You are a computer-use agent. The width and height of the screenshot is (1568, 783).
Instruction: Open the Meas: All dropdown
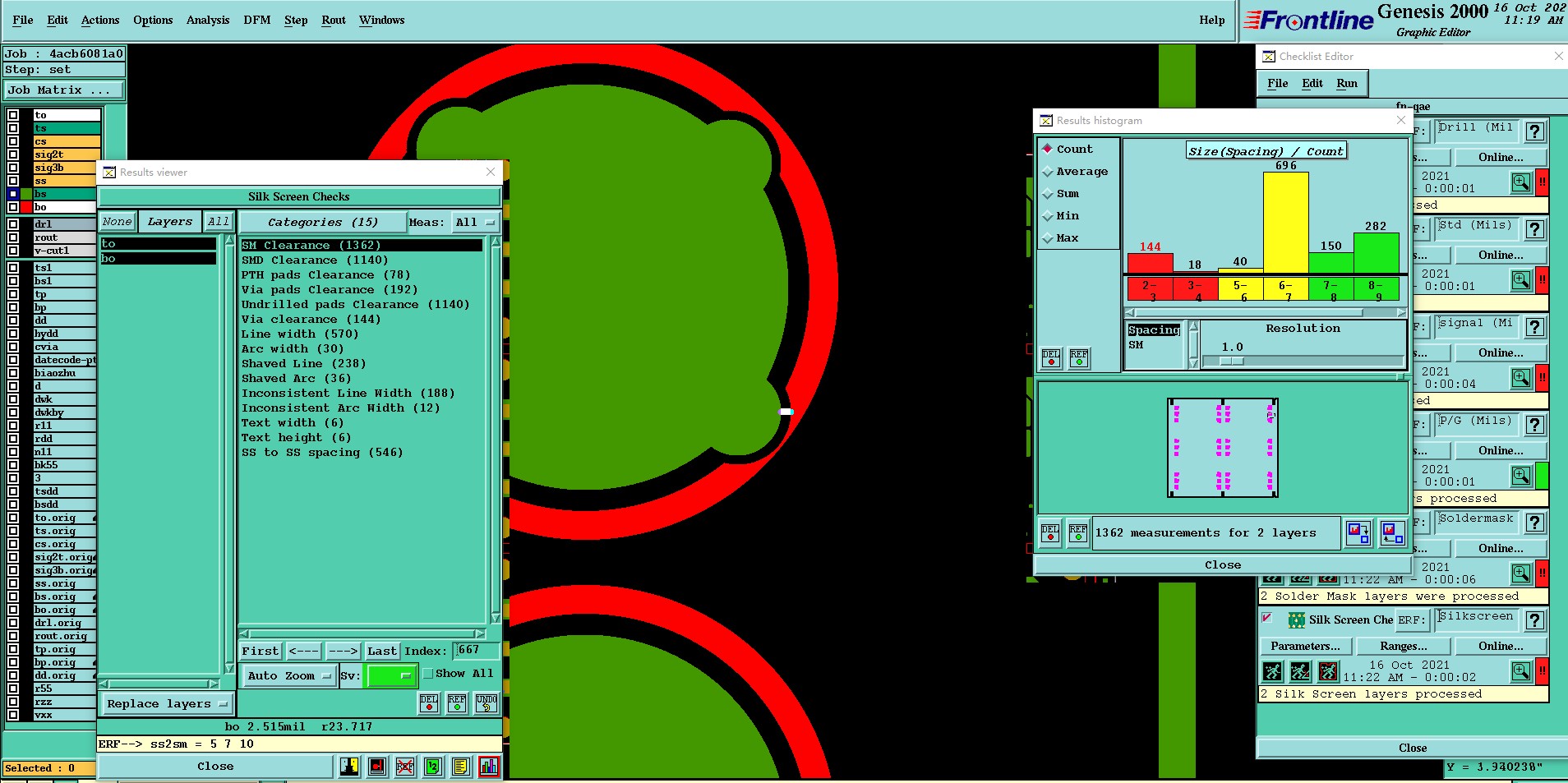point(477,222)
